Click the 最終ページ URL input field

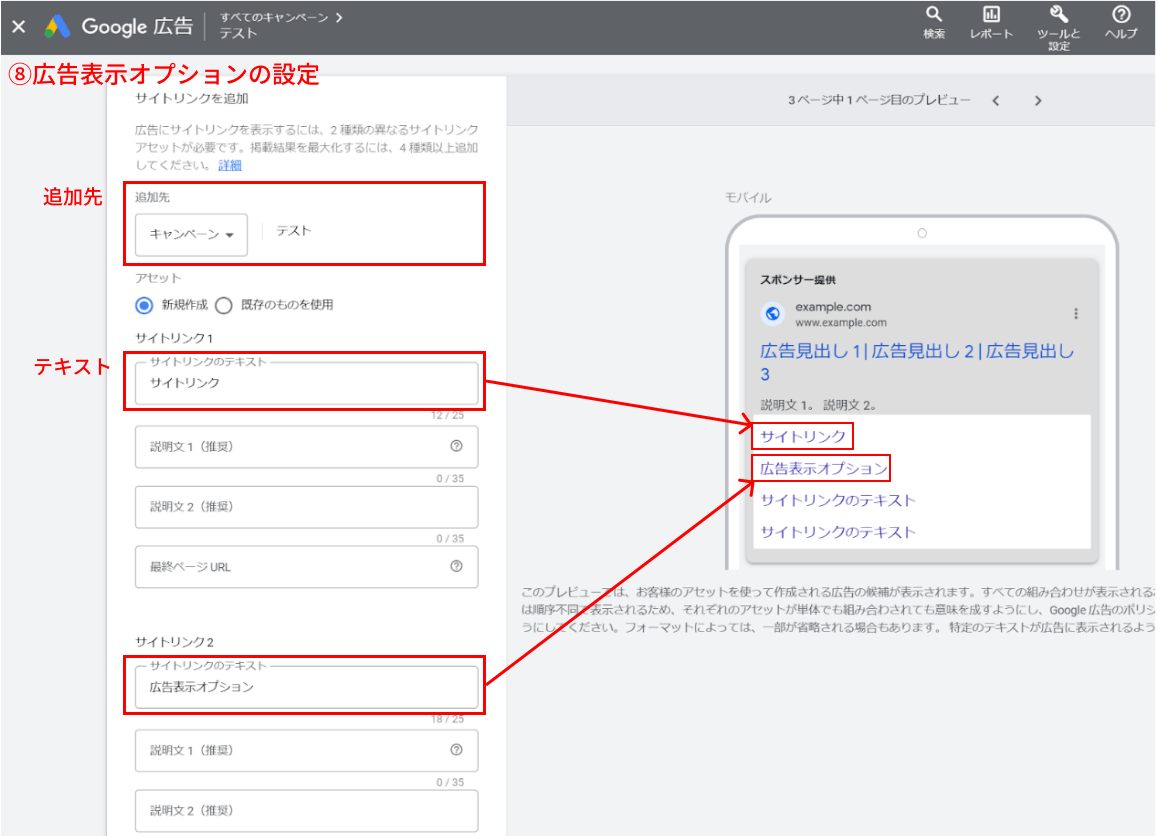click(306, 566)
